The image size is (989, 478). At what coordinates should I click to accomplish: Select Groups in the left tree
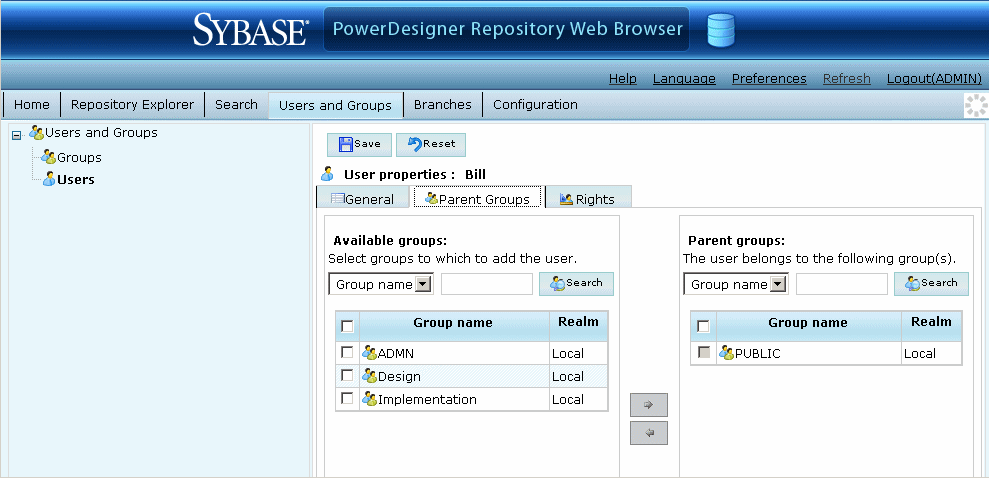coord(78,157)
